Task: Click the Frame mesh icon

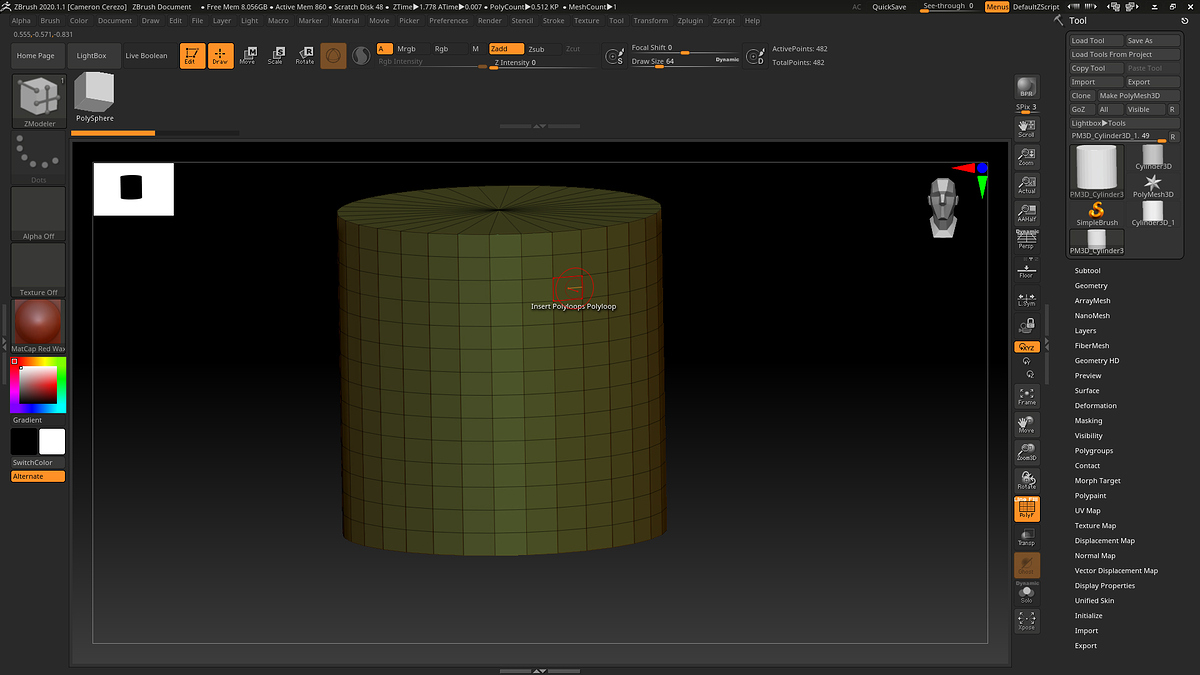Action: [x=1026, y=396]
